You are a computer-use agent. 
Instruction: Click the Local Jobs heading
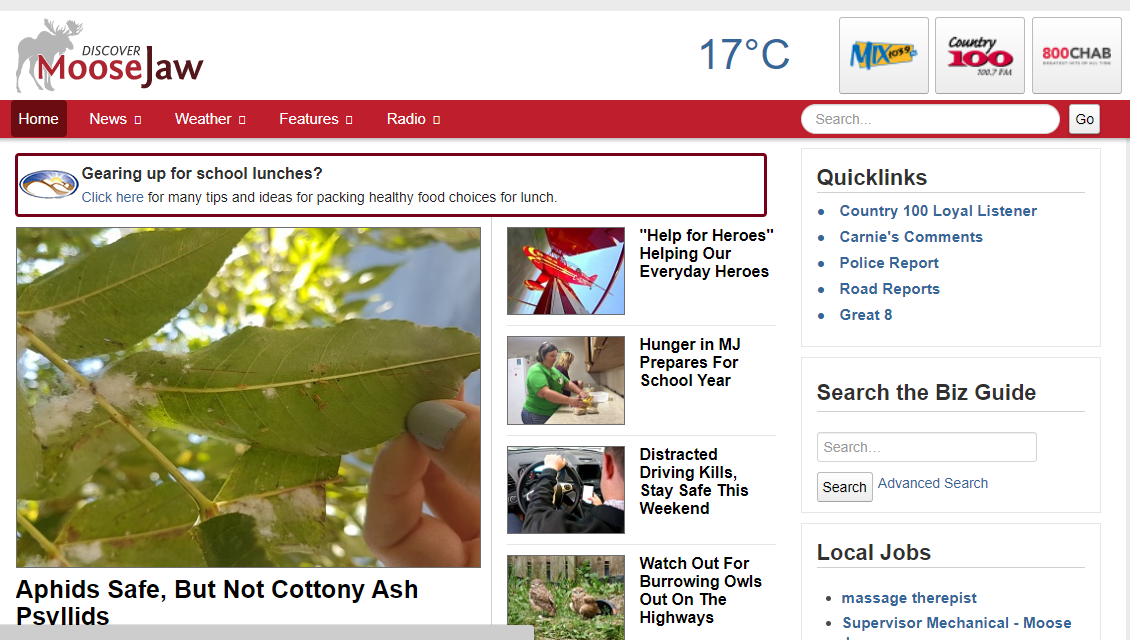pos(873,553)
